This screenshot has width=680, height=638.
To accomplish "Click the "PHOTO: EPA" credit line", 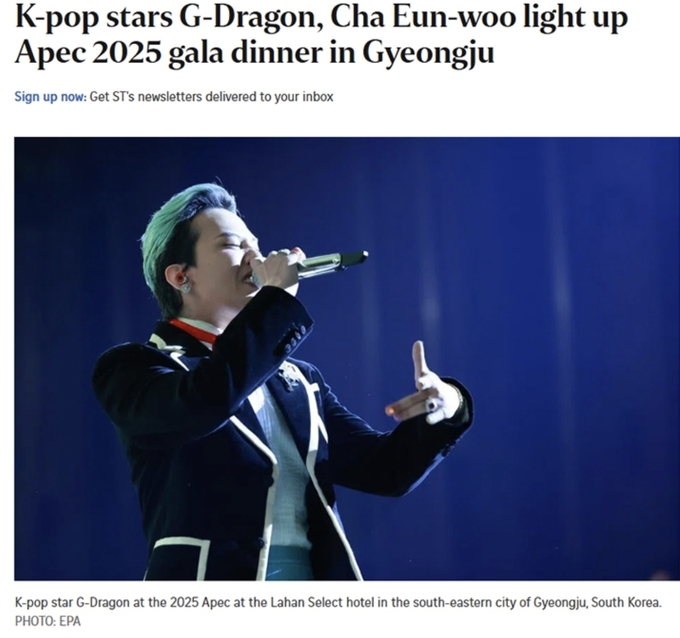I will click(x=48, y=621).
